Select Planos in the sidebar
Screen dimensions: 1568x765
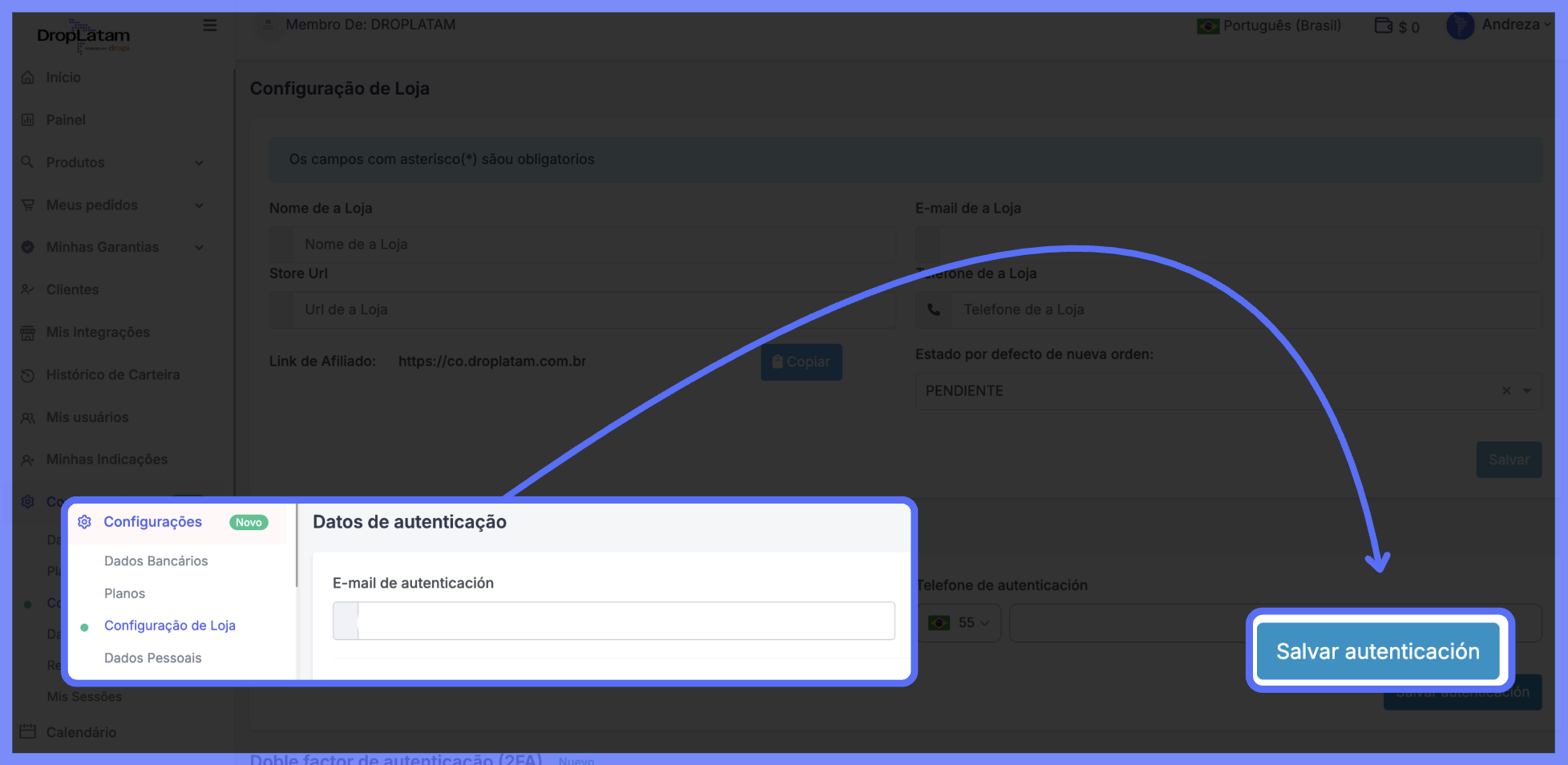125,593
